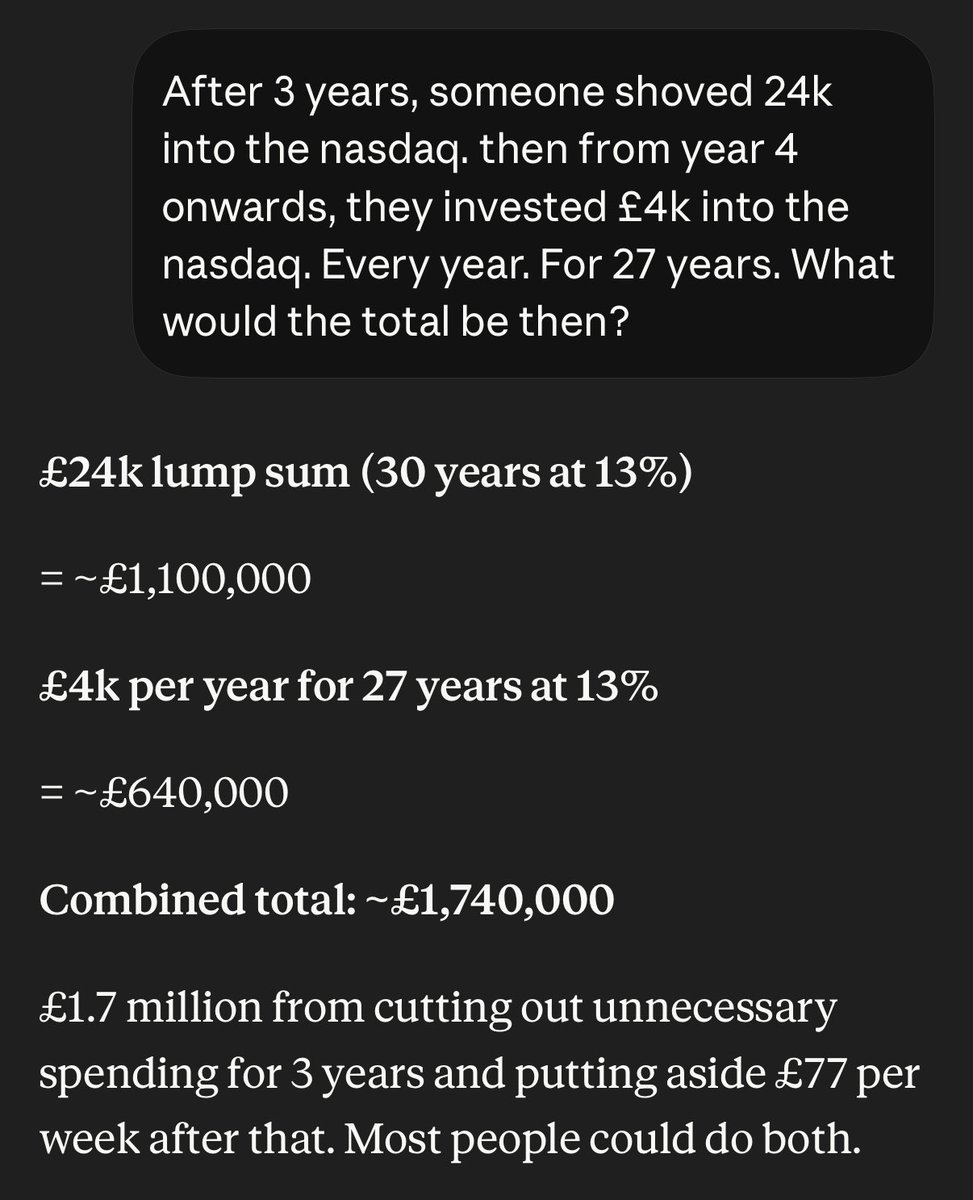This screenshot has height=1200, width=973.
Task: Click "would the total be then?" question
Action: pyautogui.click(x=395, y=325)
